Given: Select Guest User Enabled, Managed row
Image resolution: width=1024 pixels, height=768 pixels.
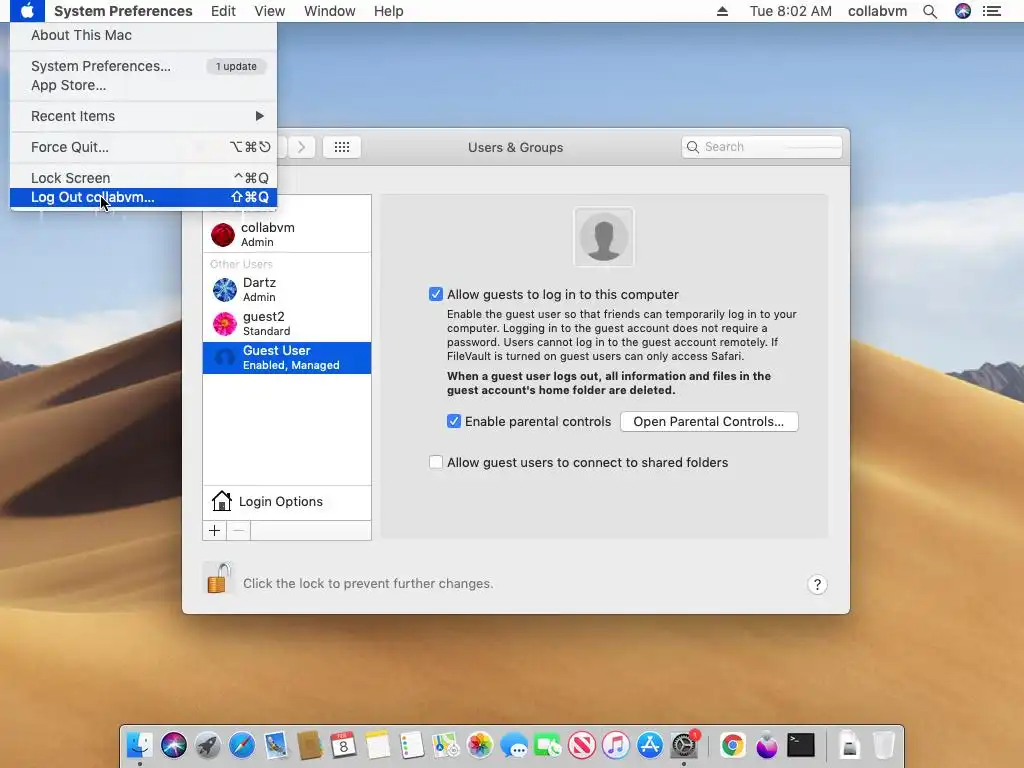Looking at the screenshot, I should pyautogui.click(x=287, y=358).
